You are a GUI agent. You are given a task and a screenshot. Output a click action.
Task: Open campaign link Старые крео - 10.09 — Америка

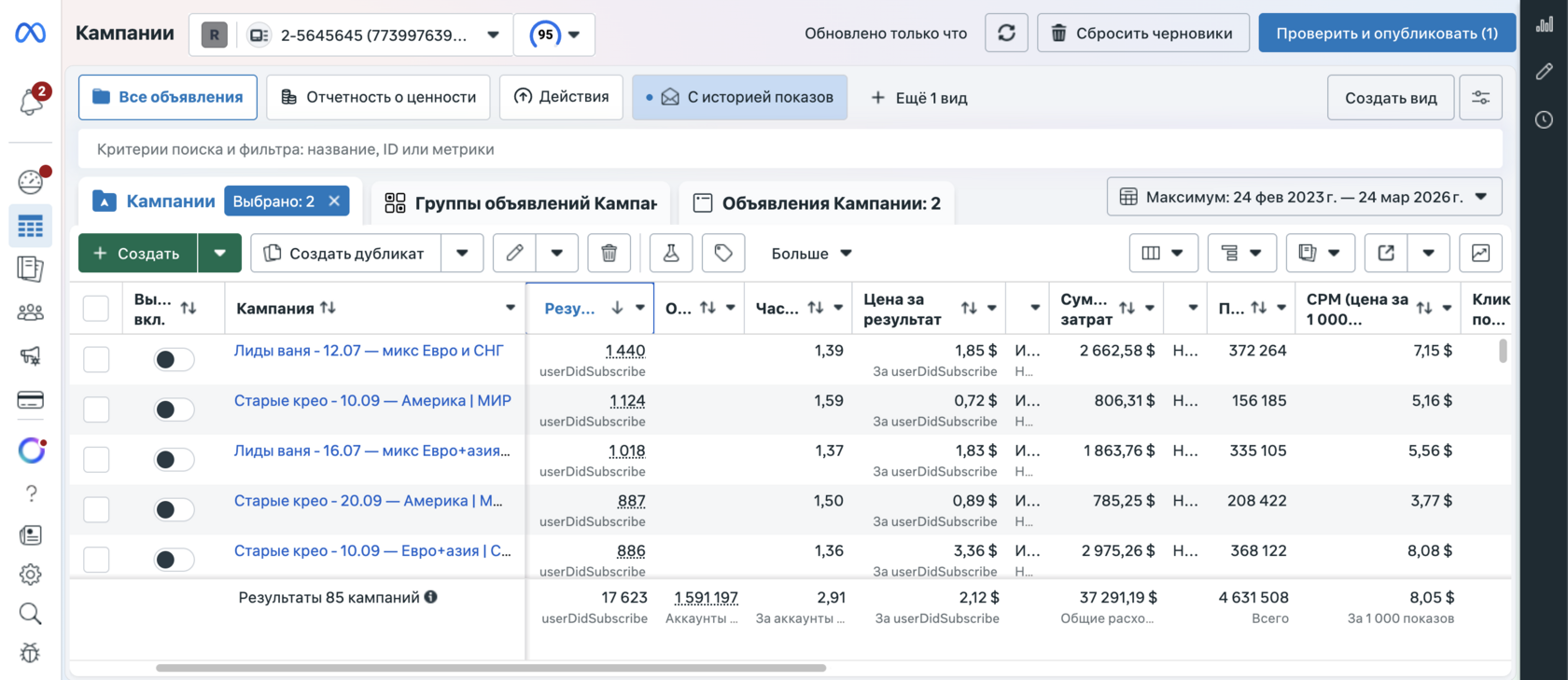point(372,401)
